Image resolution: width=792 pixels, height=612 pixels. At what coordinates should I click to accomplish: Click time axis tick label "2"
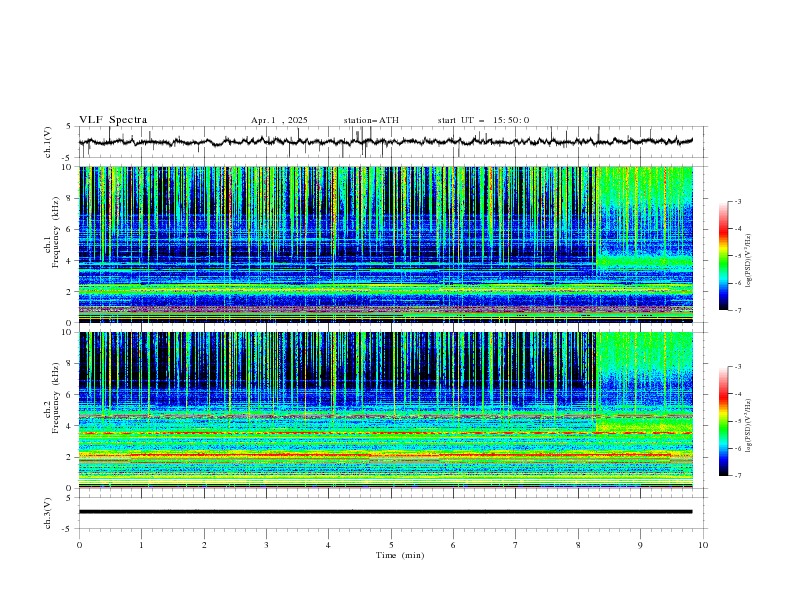point(204,545)
